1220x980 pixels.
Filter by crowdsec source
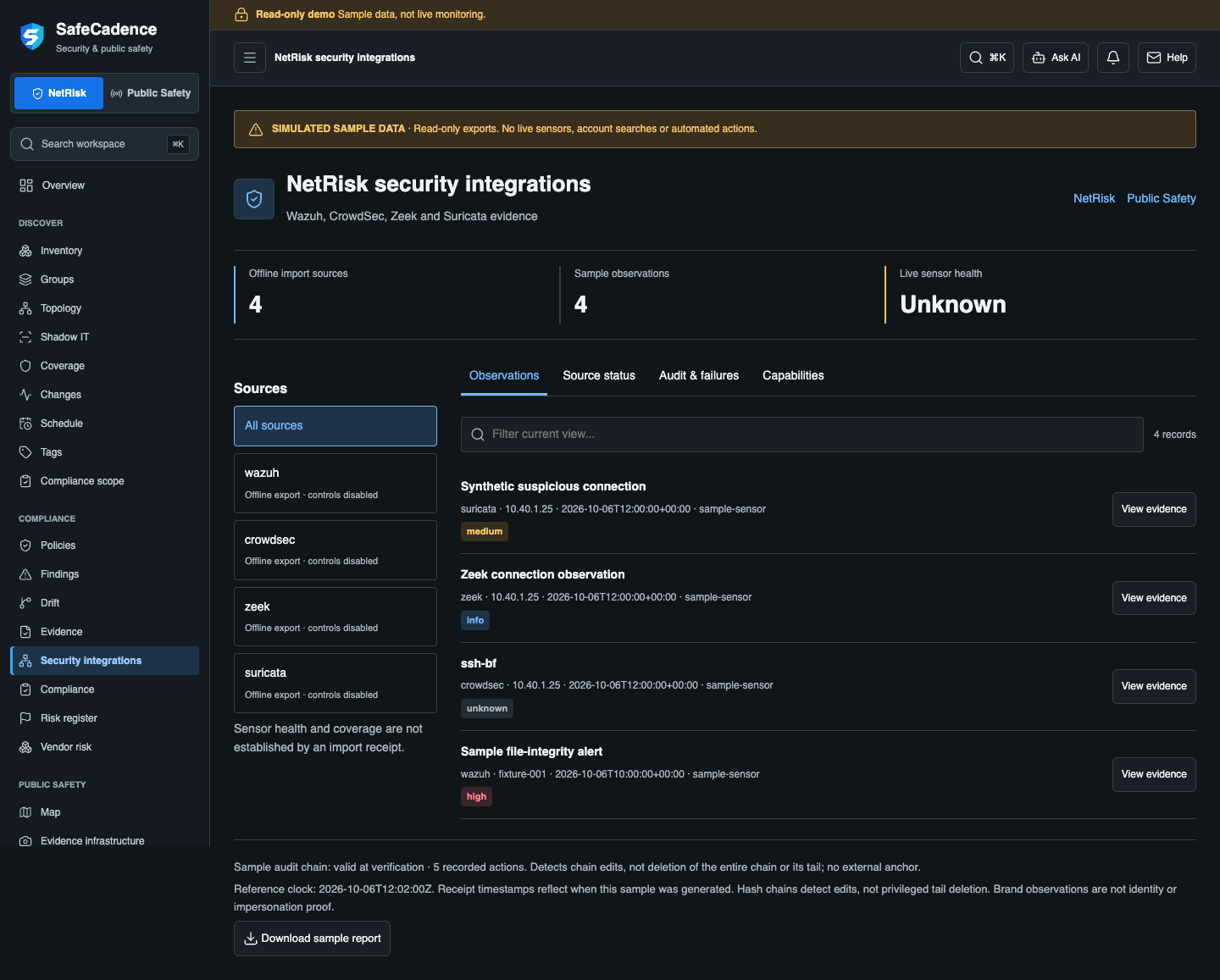click(x=335, y=550)
